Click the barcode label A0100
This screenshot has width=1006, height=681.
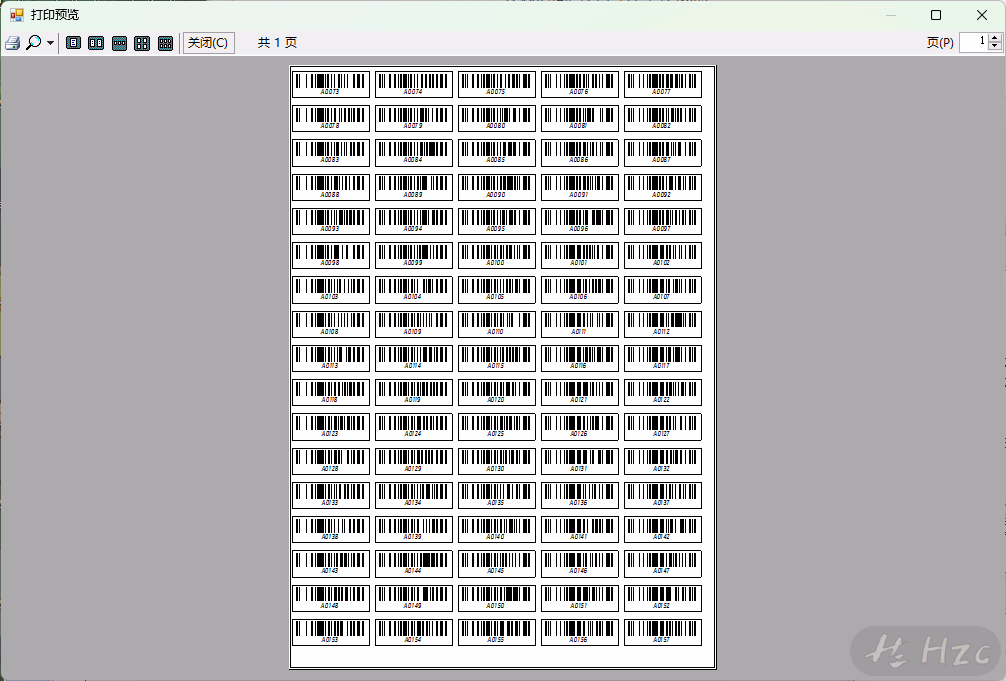click(x=497, y=255)
